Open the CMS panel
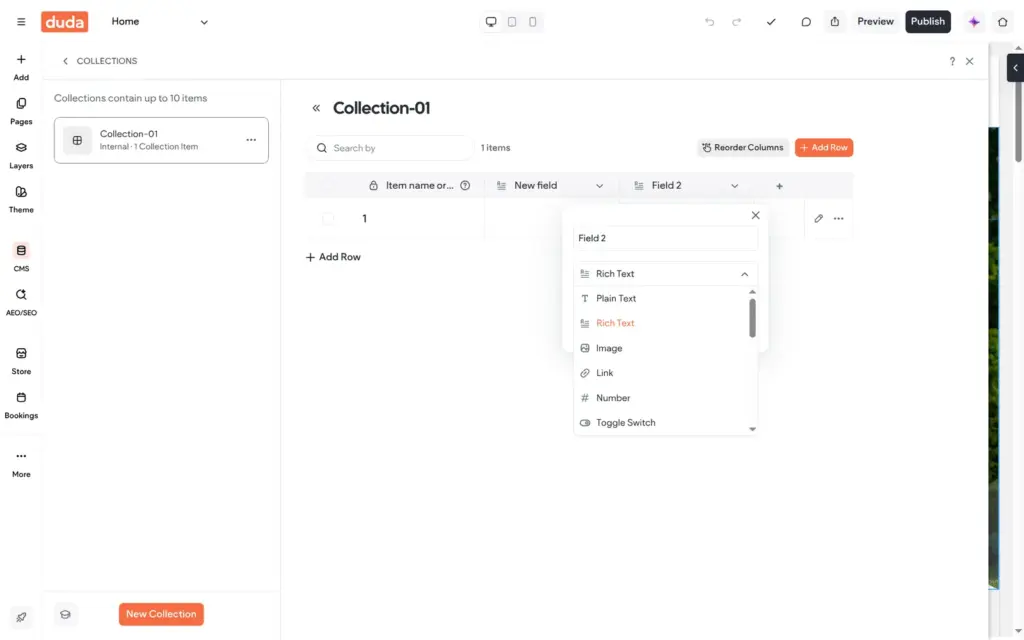This screenshot has height=640, width=1024. pos(21,257)
